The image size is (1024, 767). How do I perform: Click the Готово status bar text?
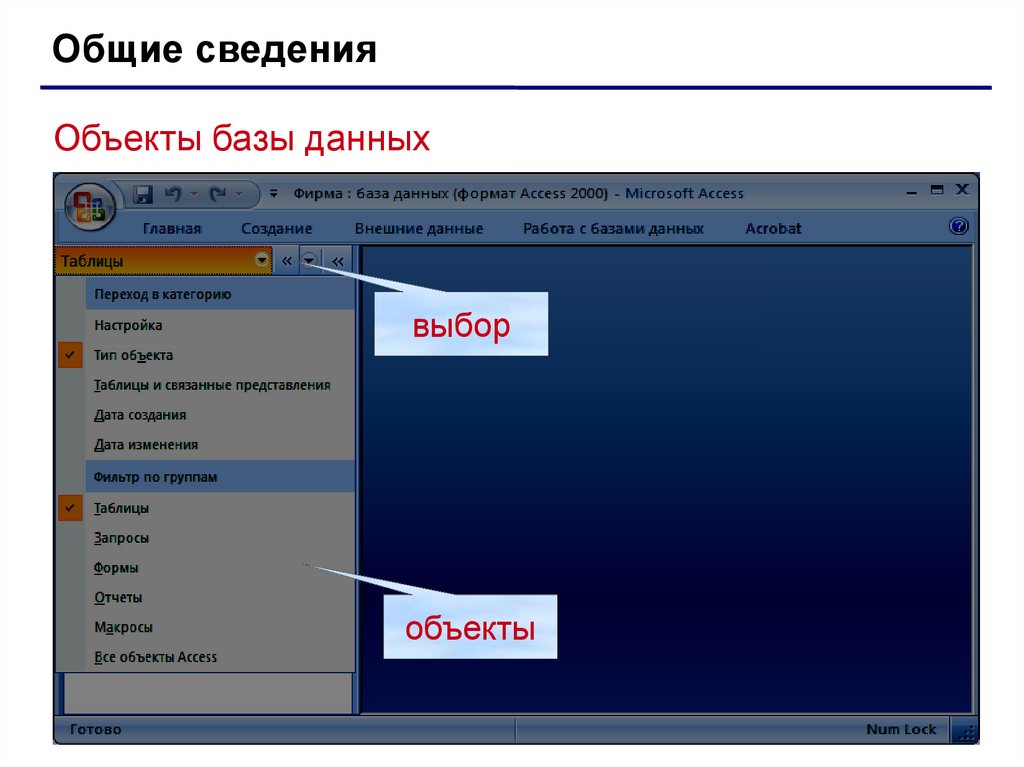(95, 730)
